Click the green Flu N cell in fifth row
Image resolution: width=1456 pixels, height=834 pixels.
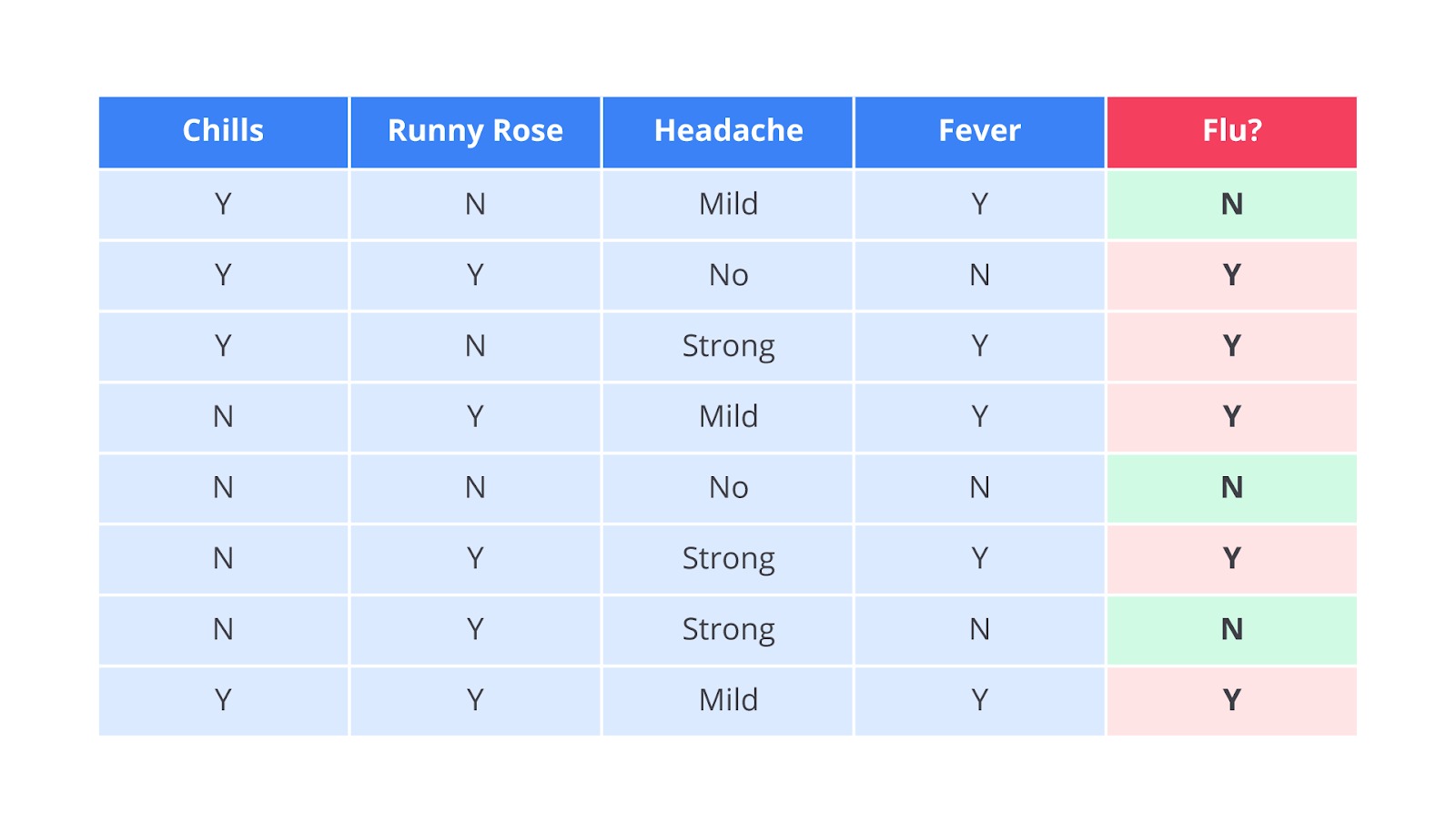1231,488
